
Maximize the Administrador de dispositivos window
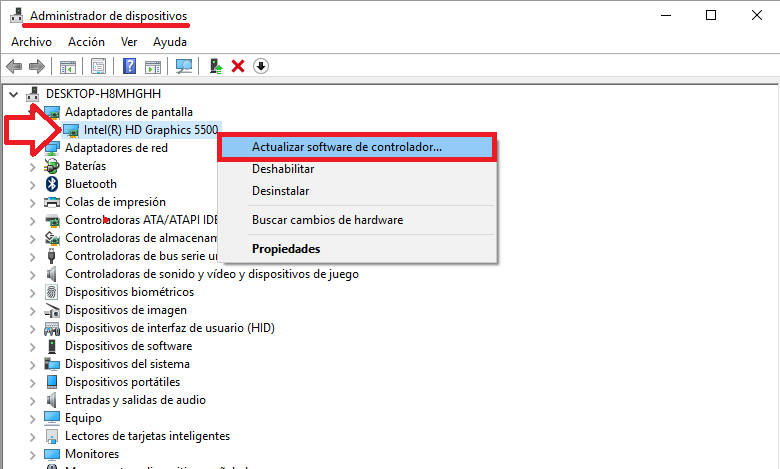pyautogui.click(x=711, y=15)
